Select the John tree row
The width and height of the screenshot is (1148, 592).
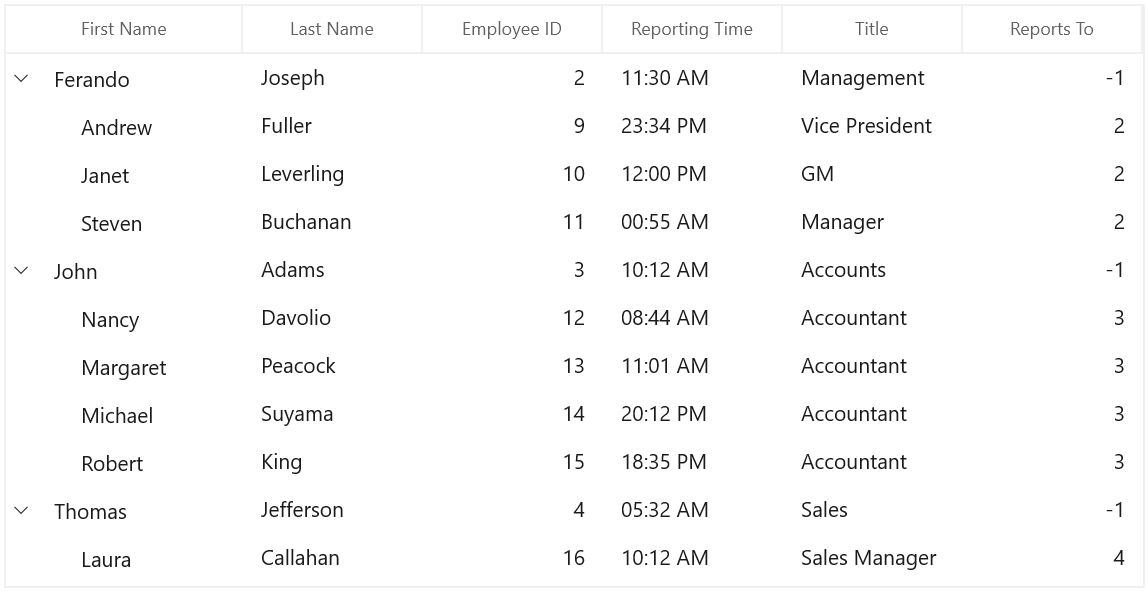(x=574, y=270)
